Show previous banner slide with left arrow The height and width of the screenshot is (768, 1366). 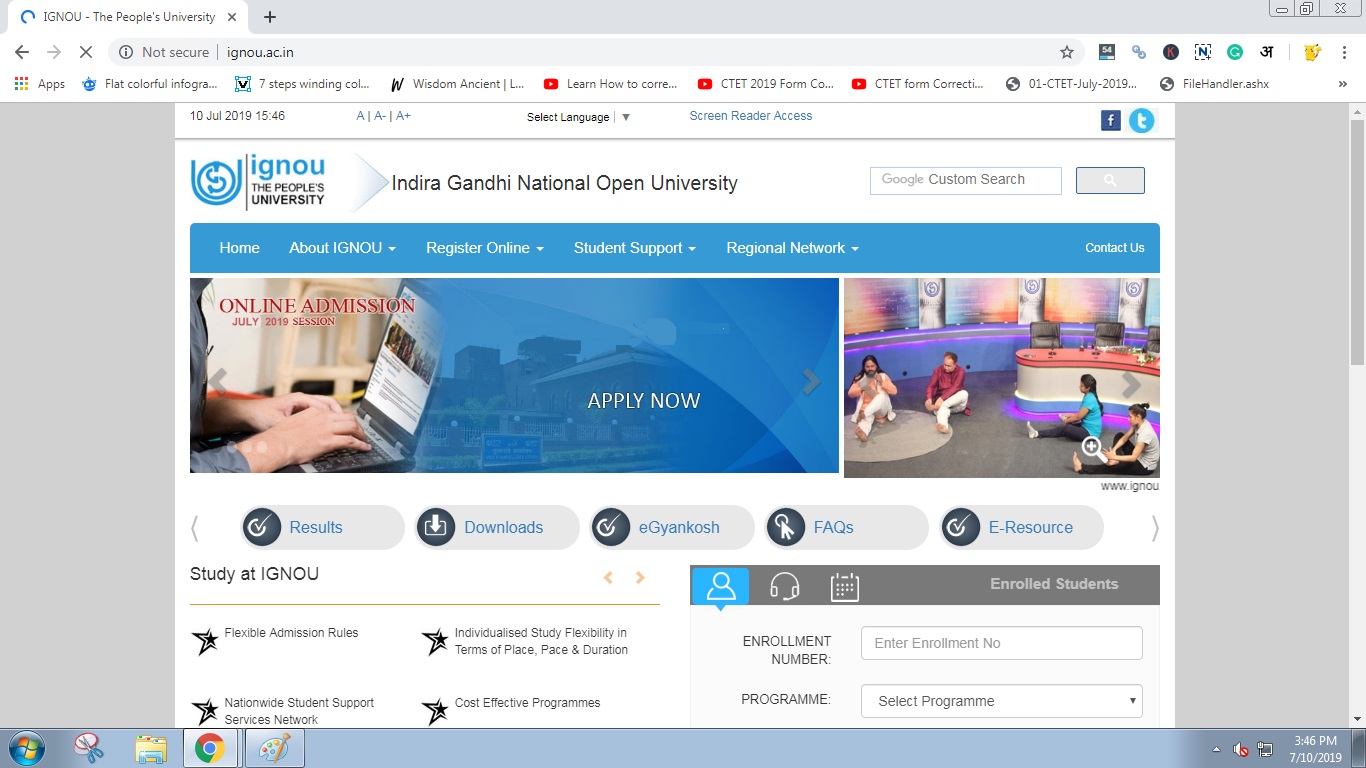pos(217,381)
